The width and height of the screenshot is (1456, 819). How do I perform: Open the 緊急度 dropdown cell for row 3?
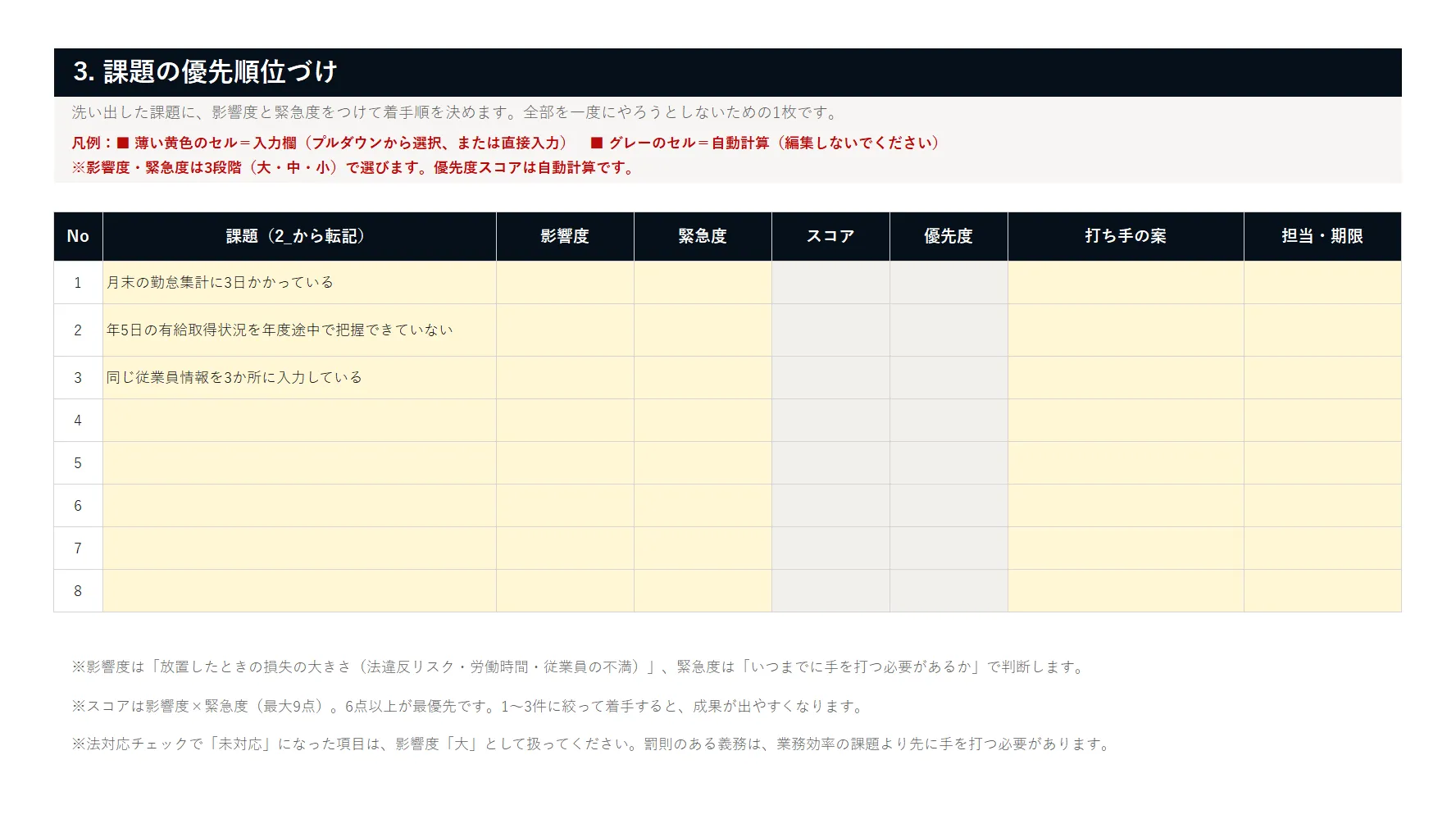703,378
